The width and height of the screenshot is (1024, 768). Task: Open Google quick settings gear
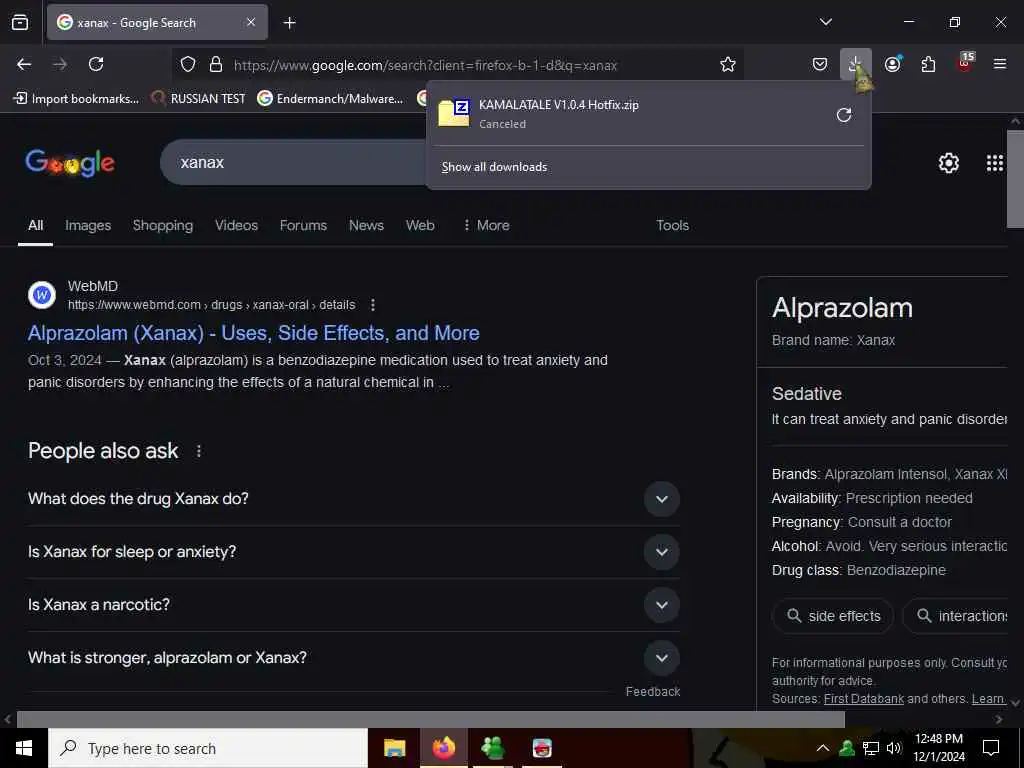(x=948, y=163)
